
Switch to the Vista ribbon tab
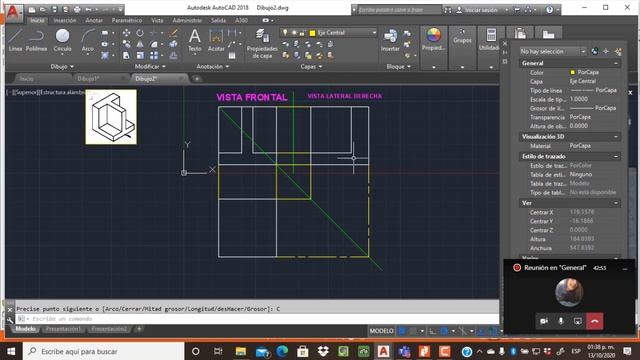click(x=157, y=20)
